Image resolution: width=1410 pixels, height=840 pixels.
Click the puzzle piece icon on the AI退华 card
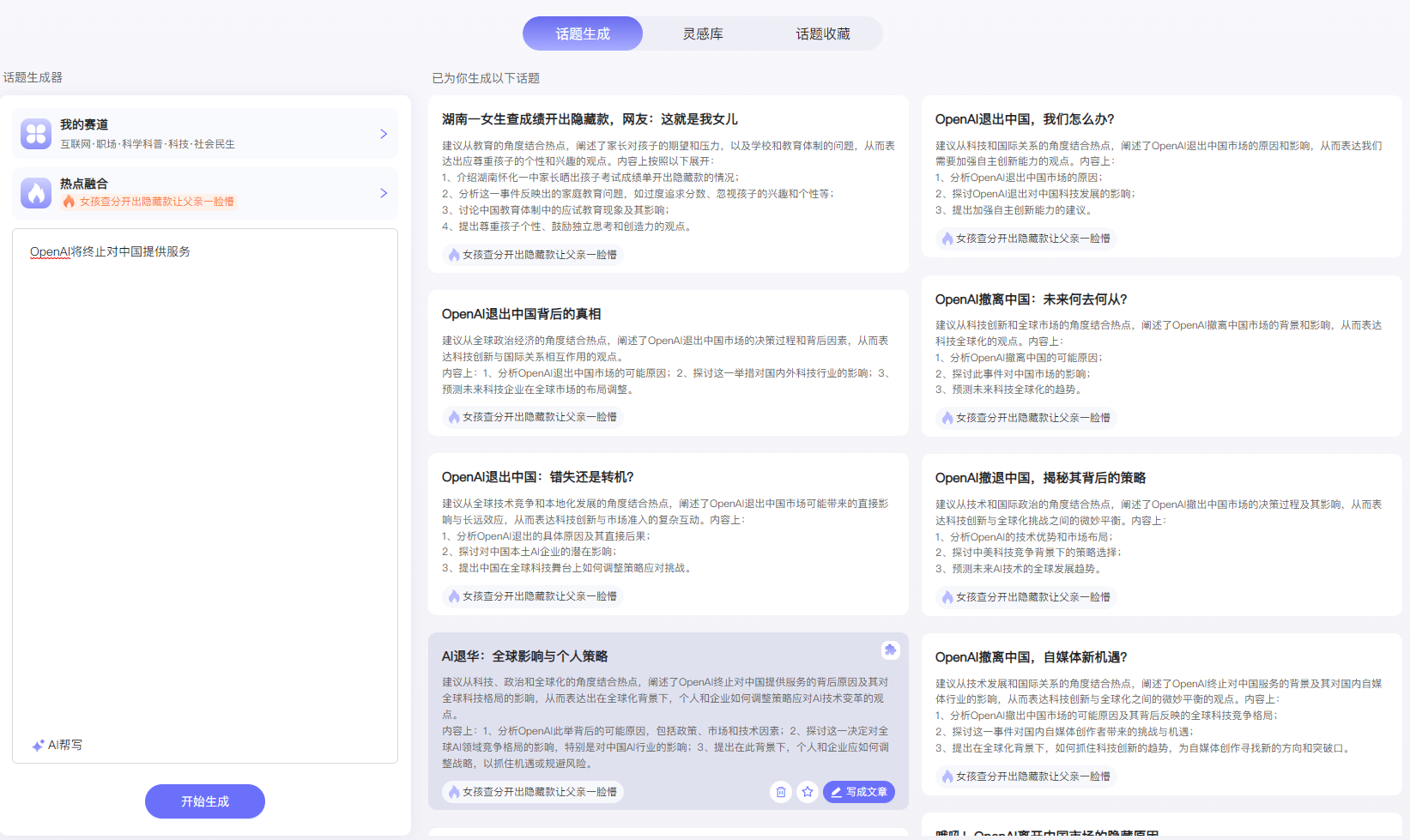890,650
